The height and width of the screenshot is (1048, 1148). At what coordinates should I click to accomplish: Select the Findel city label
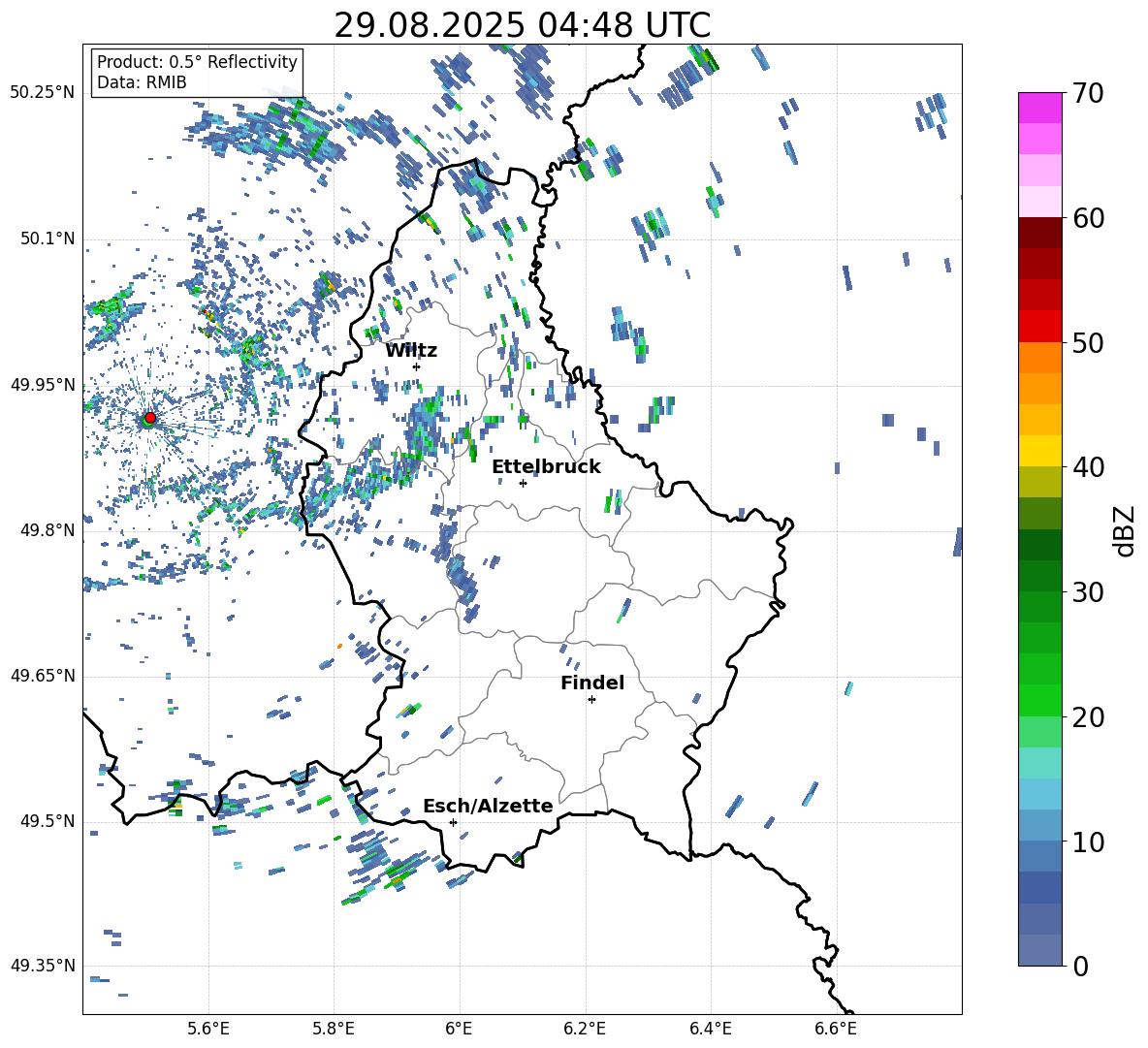[592, 683]
